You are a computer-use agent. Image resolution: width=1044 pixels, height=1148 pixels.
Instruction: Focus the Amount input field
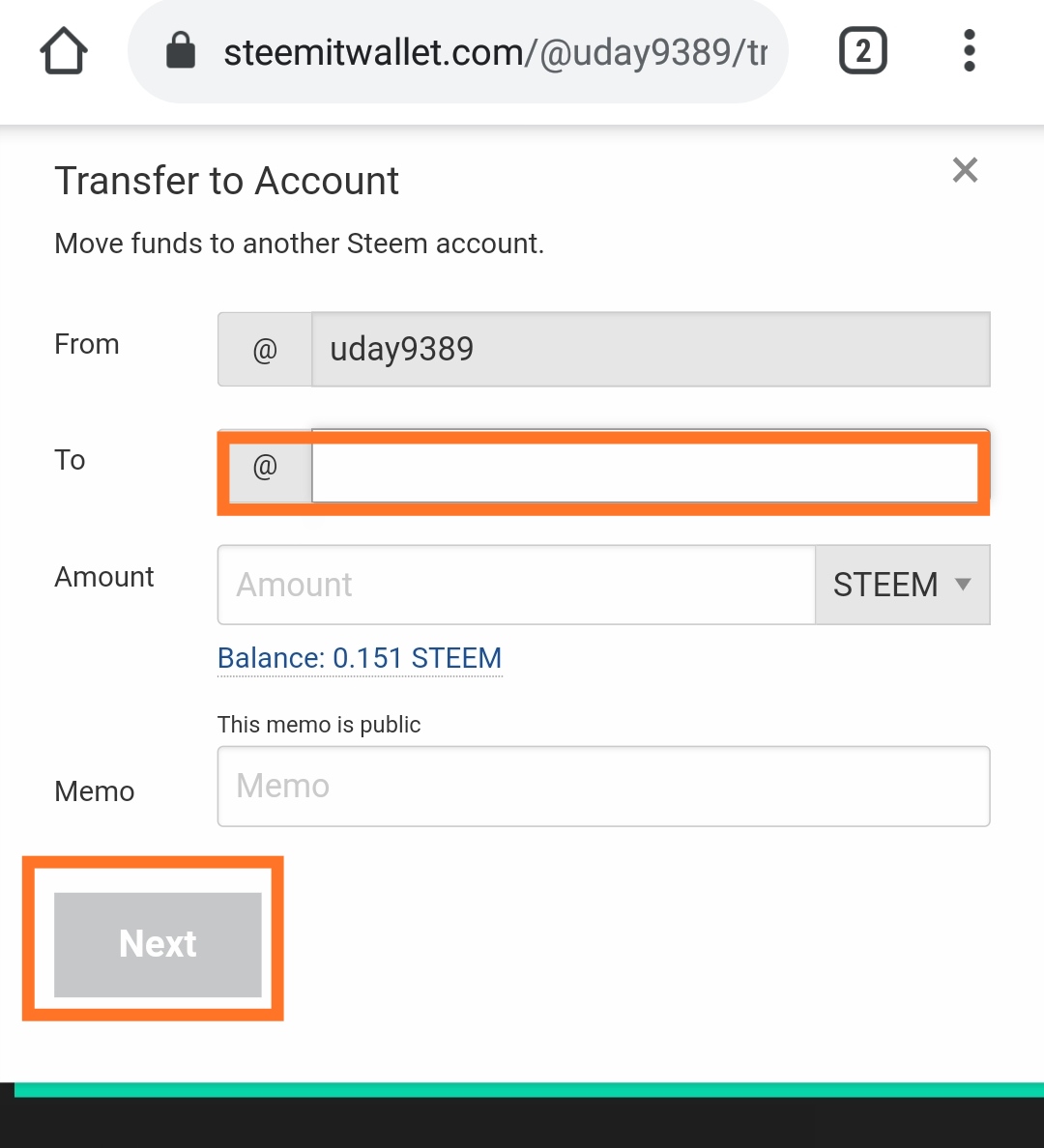516,585
